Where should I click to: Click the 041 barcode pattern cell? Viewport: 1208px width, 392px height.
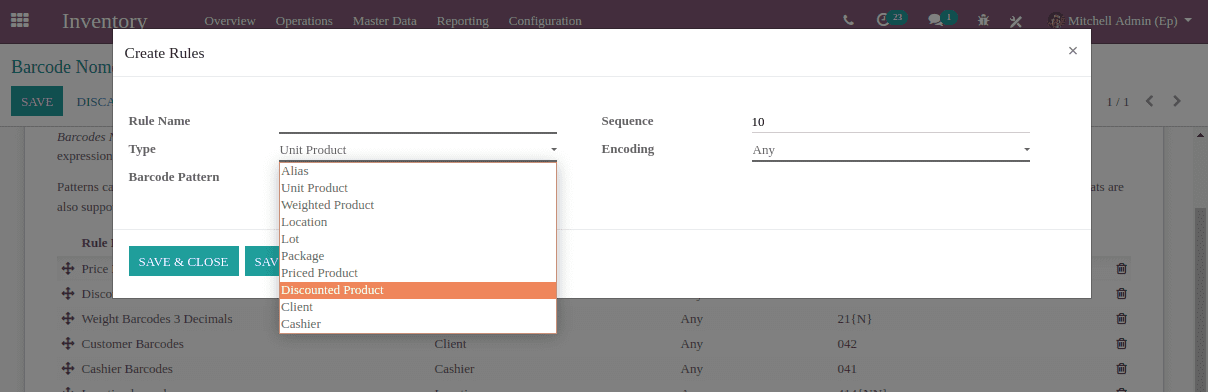click(x=847, y=368)
